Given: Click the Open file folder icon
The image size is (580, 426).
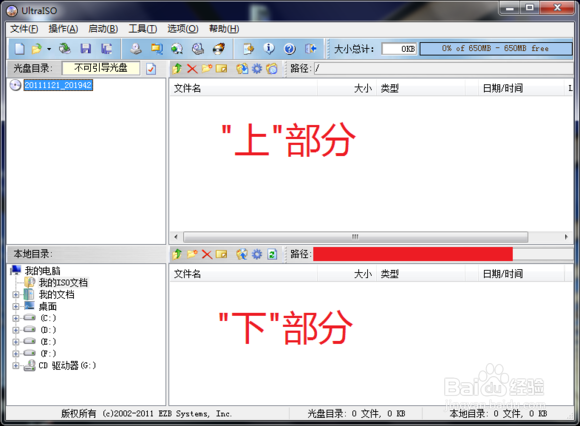Looking at the screenshot, I should pos(37,48).
